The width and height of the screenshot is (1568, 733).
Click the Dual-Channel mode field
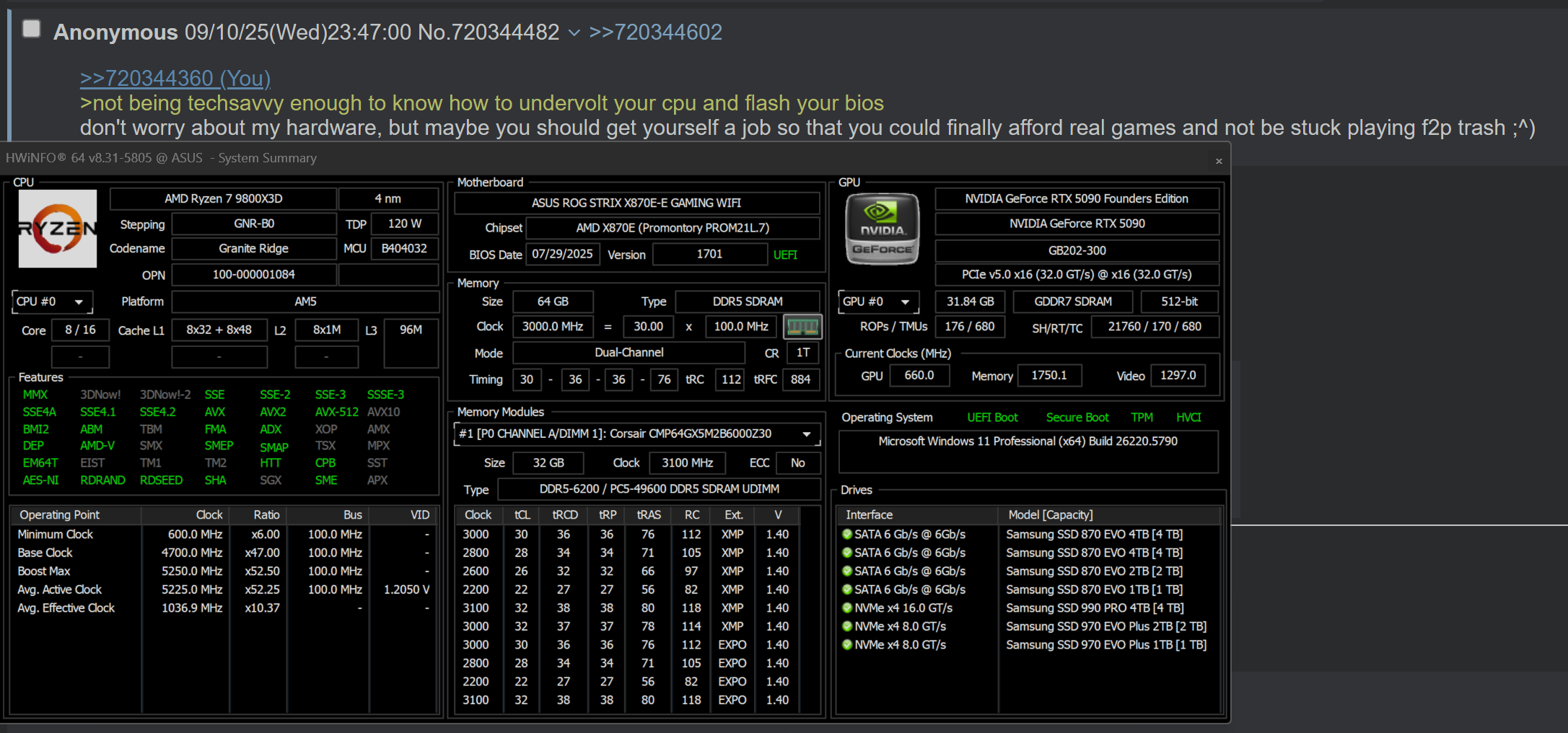(628, 353)
